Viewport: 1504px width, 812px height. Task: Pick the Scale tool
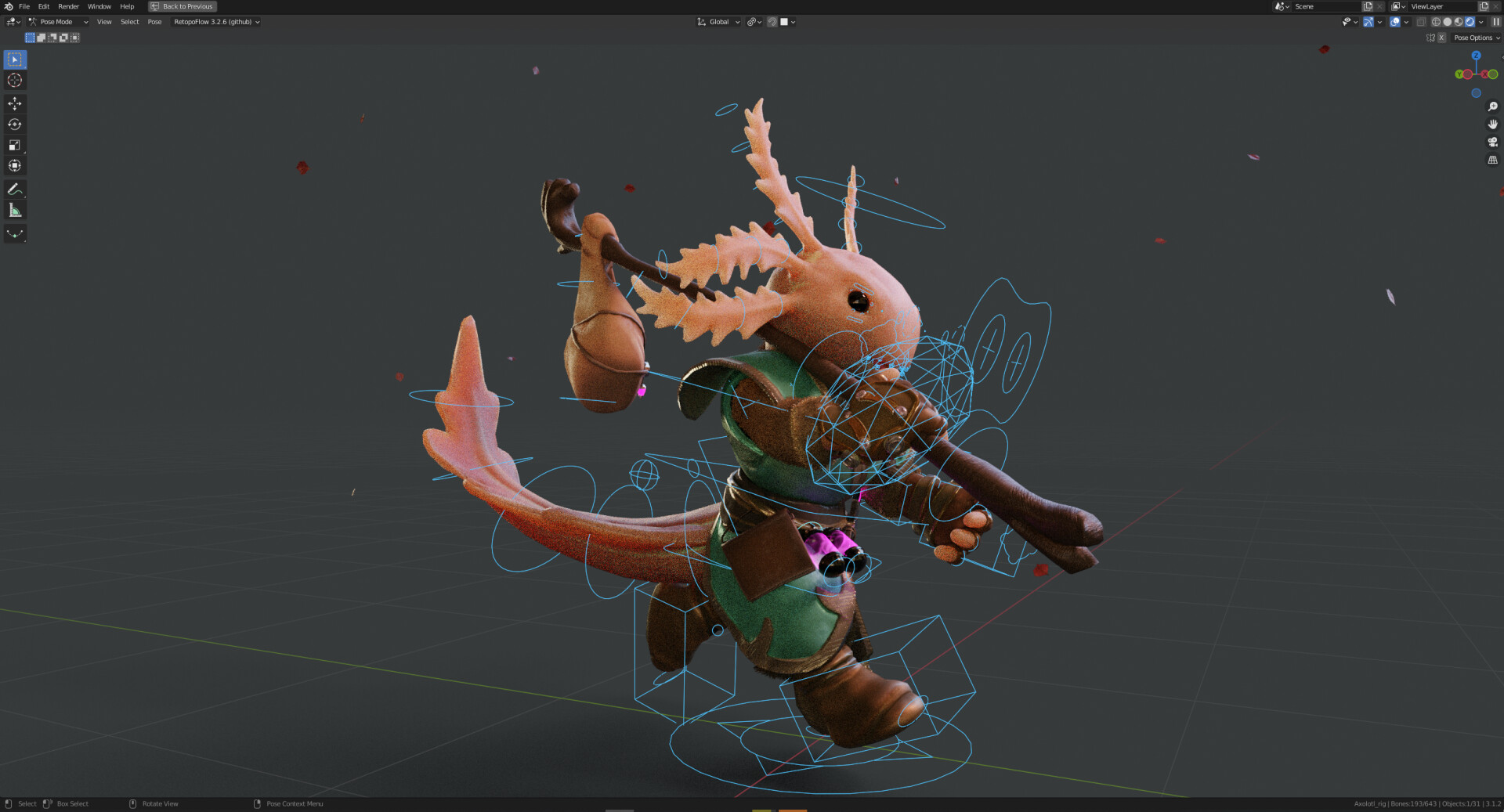pos(14,145)
